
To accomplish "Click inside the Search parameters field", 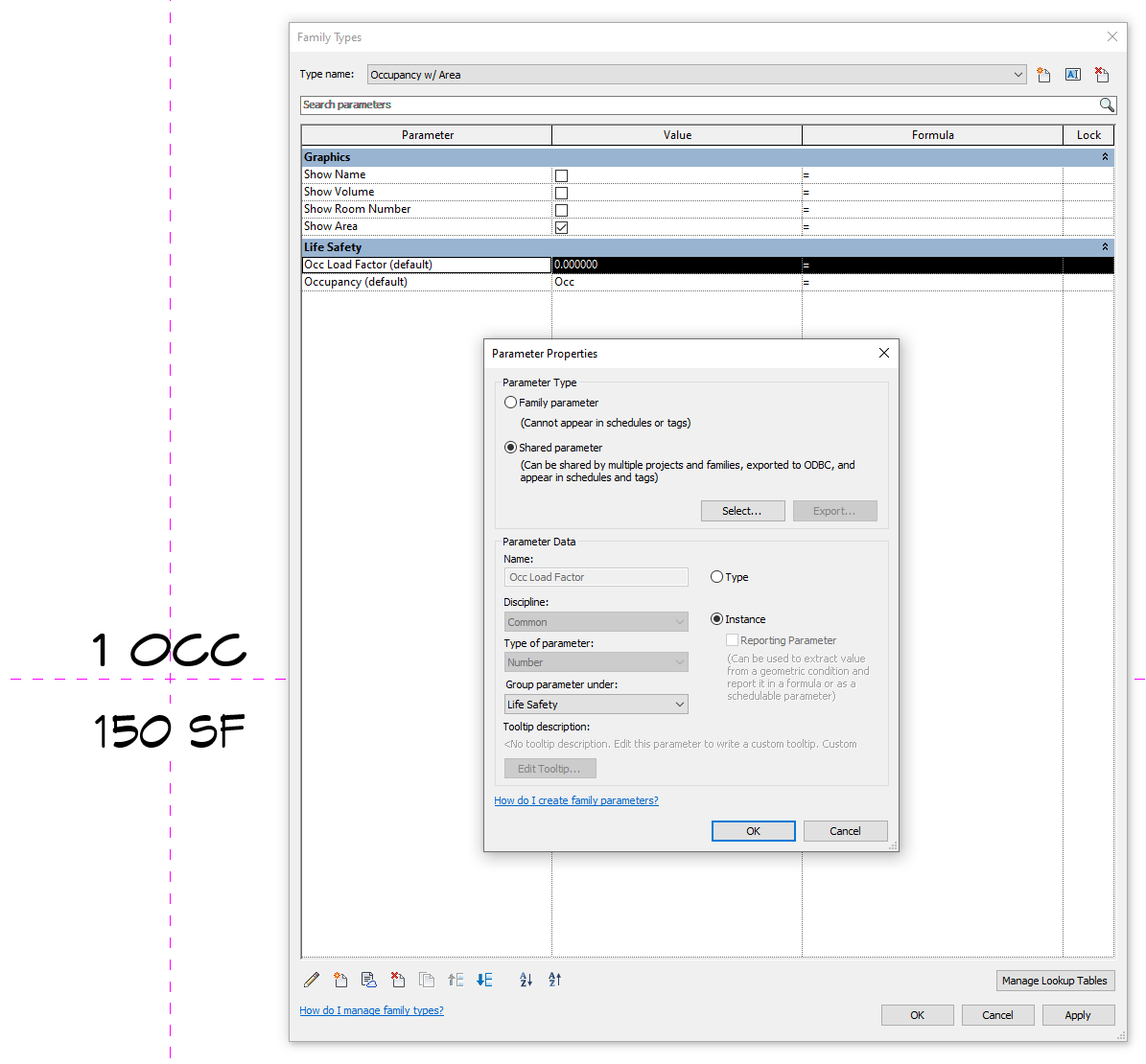I will (x=671, y=104).
